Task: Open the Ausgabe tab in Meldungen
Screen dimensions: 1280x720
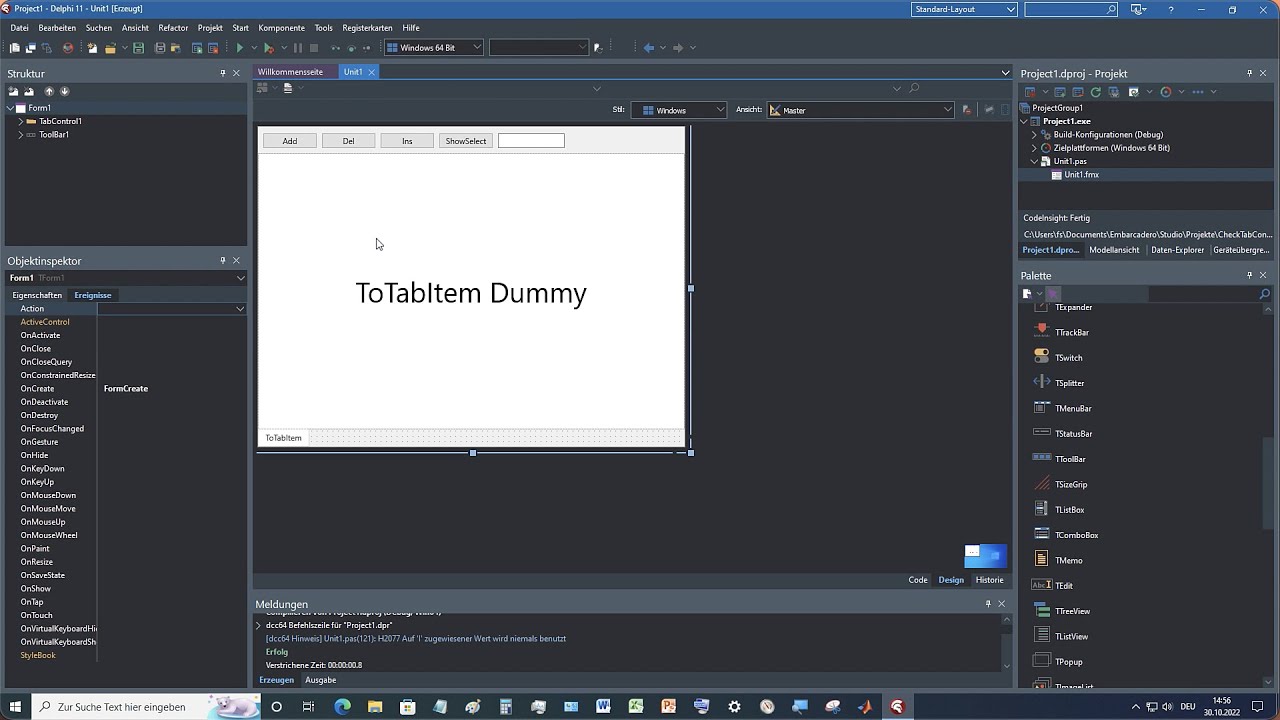Action: [x=320, y=680]
